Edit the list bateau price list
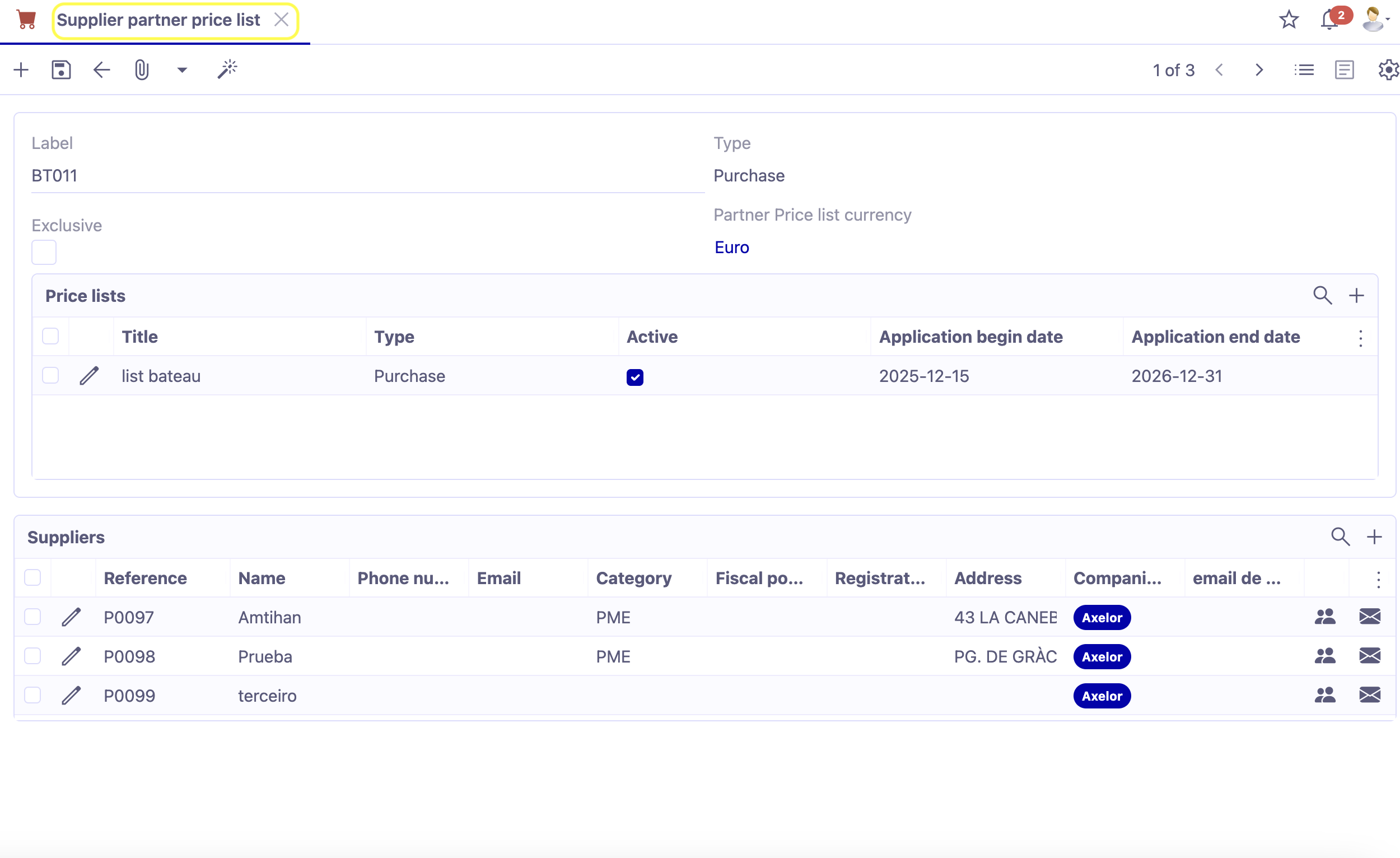 [89, 376]
